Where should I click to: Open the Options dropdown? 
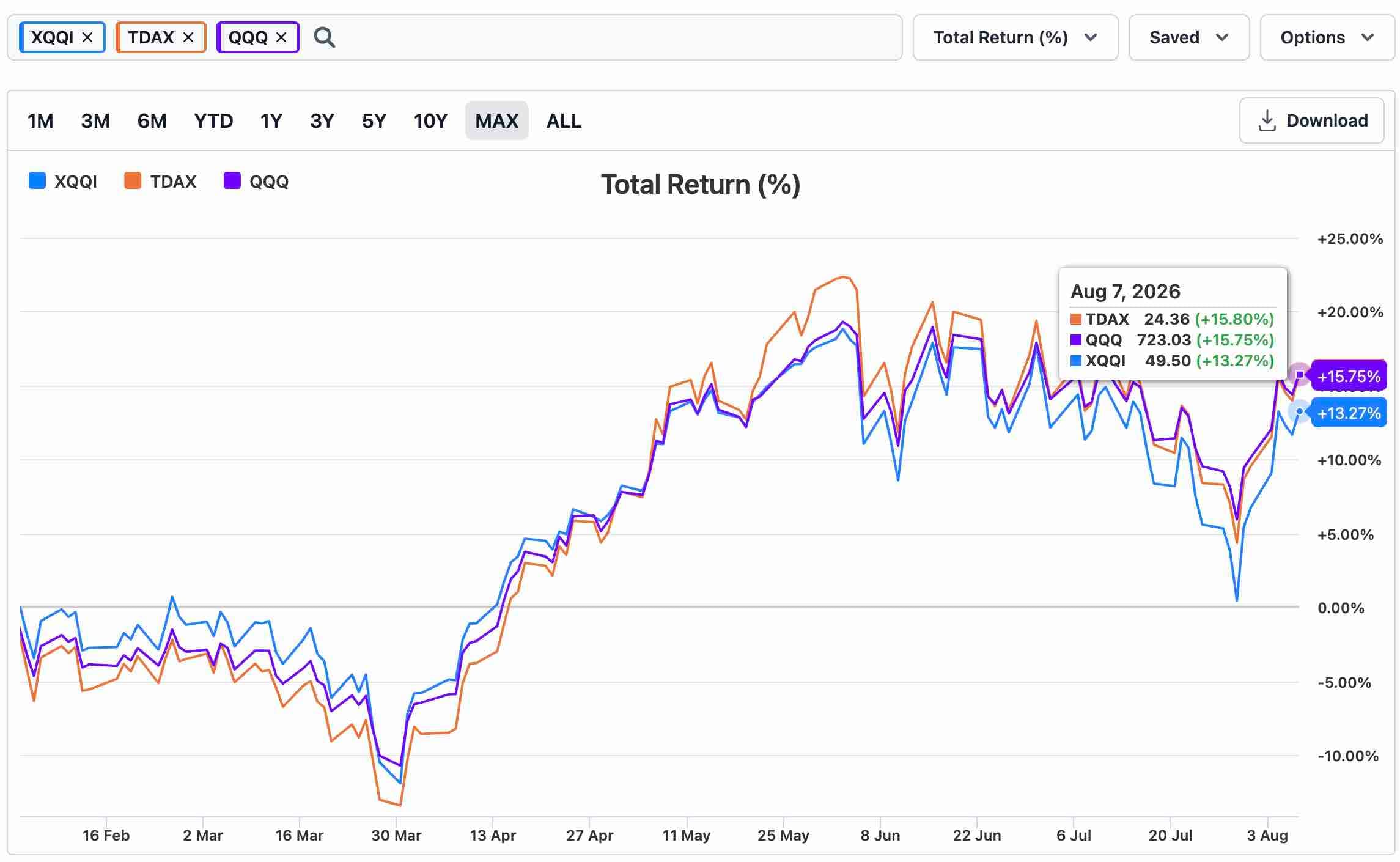(x=1327, y=37)
